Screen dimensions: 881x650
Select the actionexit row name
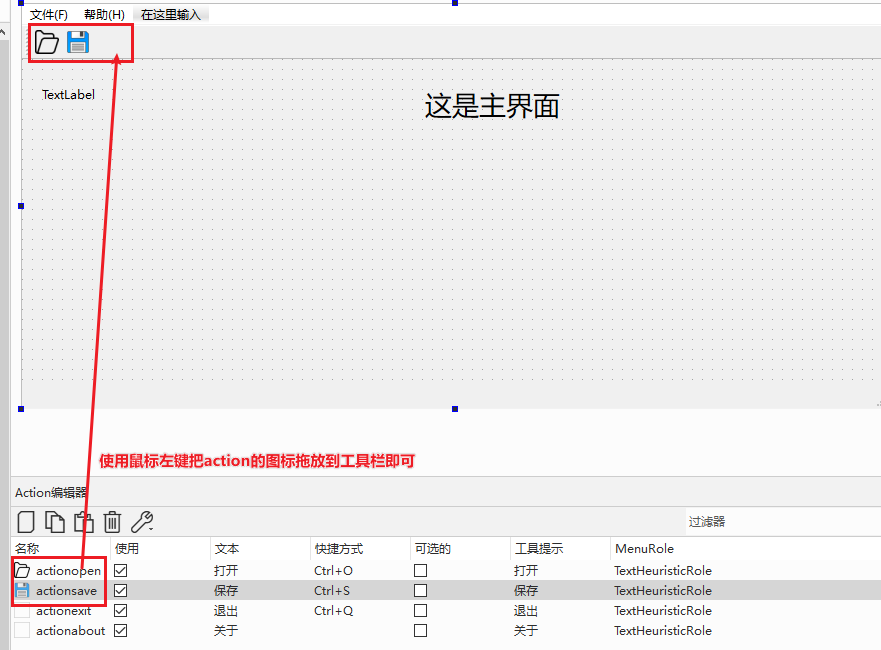click(x=63, y=611)
